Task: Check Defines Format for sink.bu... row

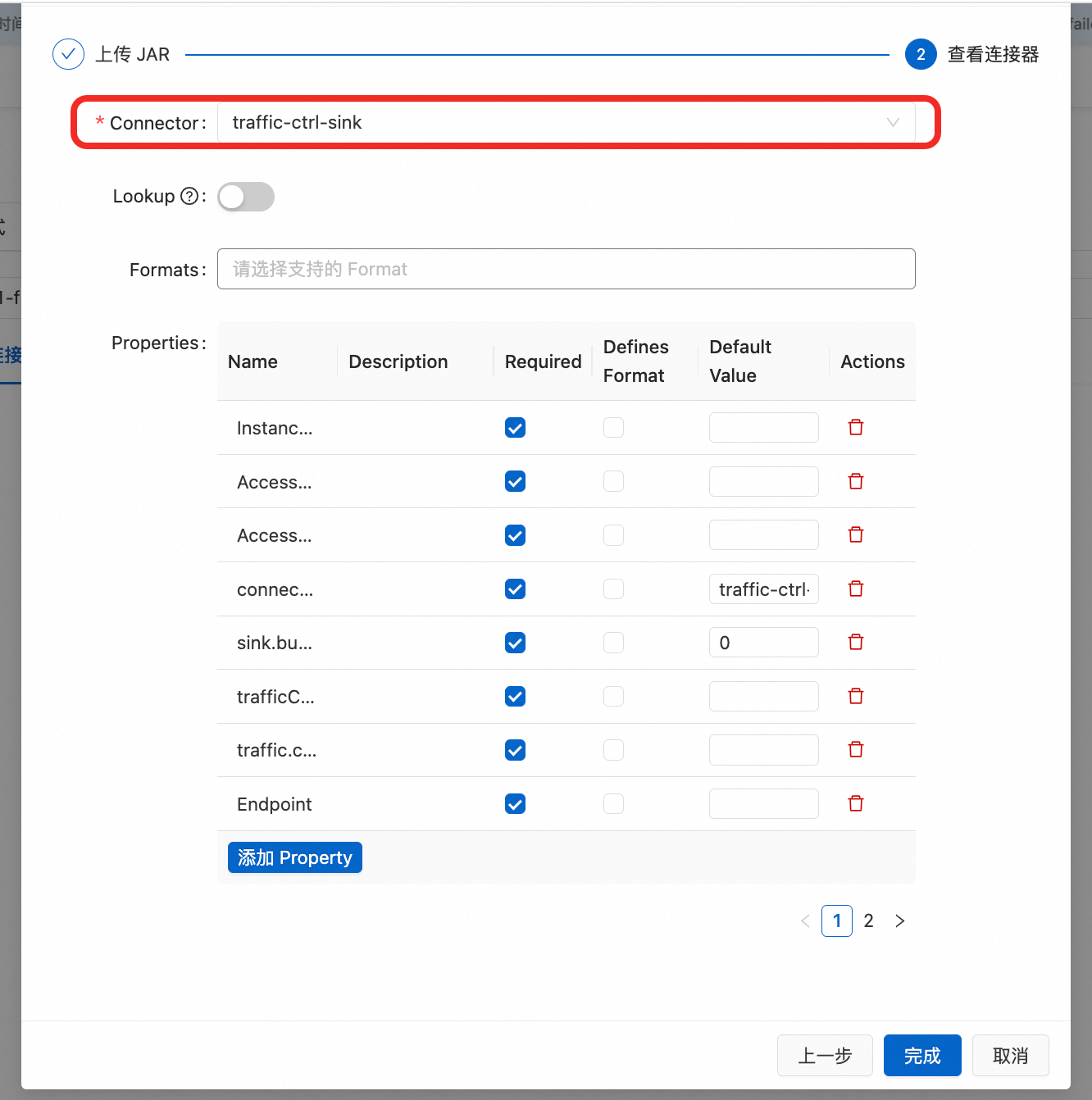Action: (613, 643)
